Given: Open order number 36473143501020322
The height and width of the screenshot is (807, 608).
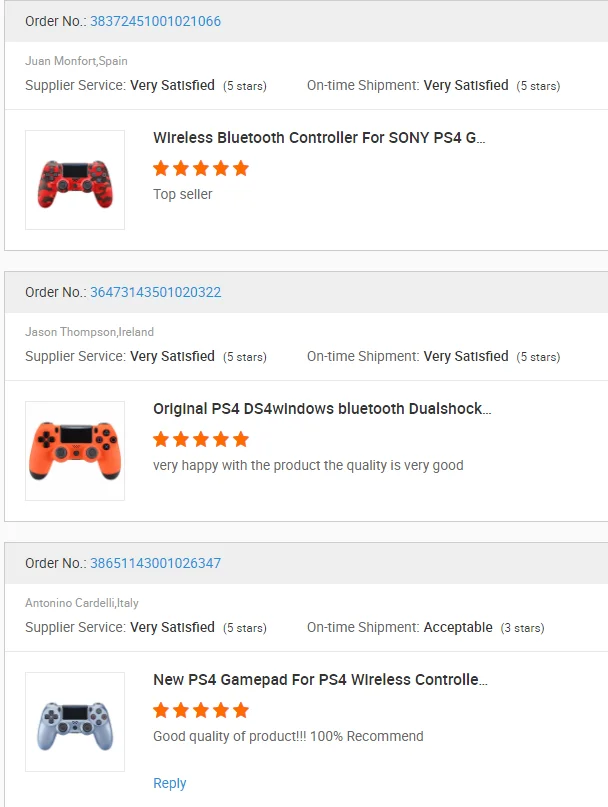Looking at the screenshot, I should pyautogui.click(x=155, y=292).
